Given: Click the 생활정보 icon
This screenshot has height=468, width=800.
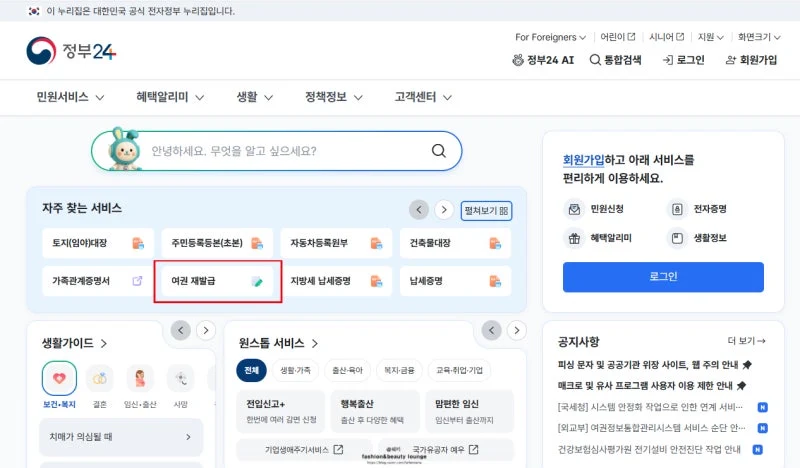Looking at the screenshot, I should (677, 238).
